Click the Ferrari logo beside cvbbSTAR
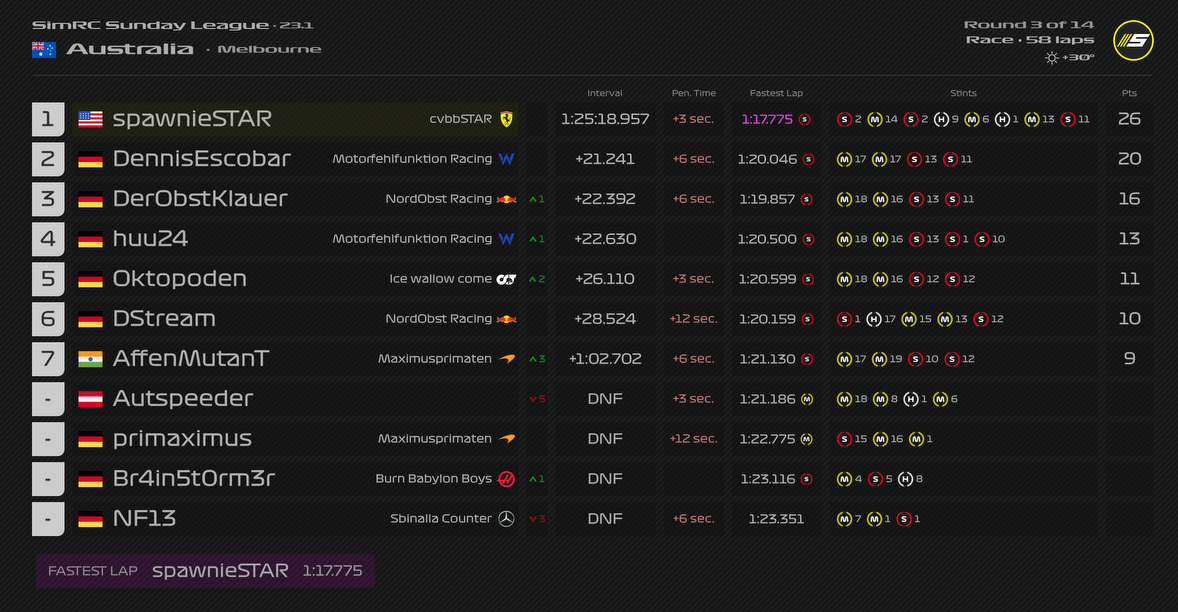Viewport: 1178px width, 612px height. tap(507, 119)
